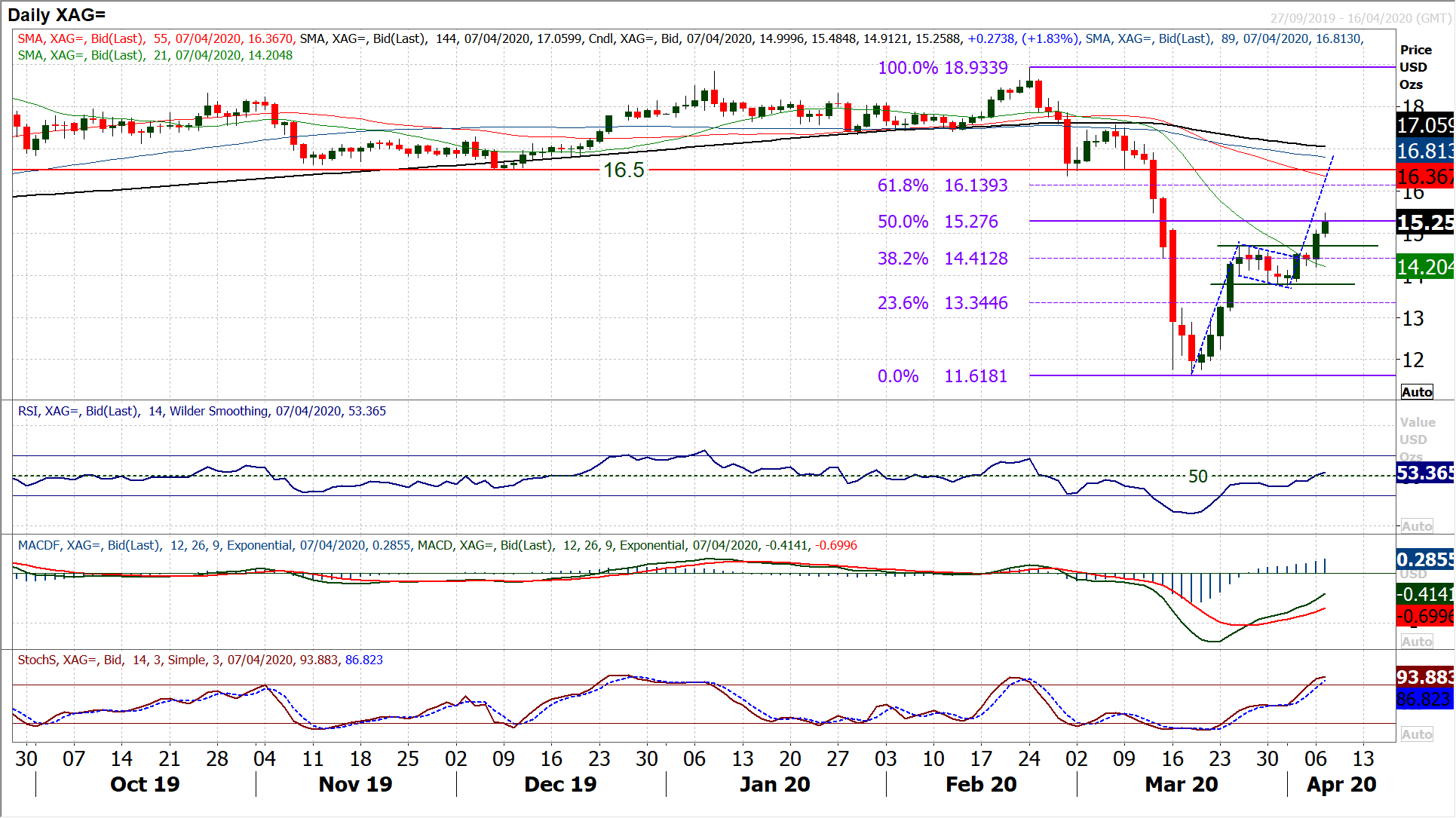Click the 'Daily XAG=' chart title
Screen dimensions: 1456x818
pos(57,14)
